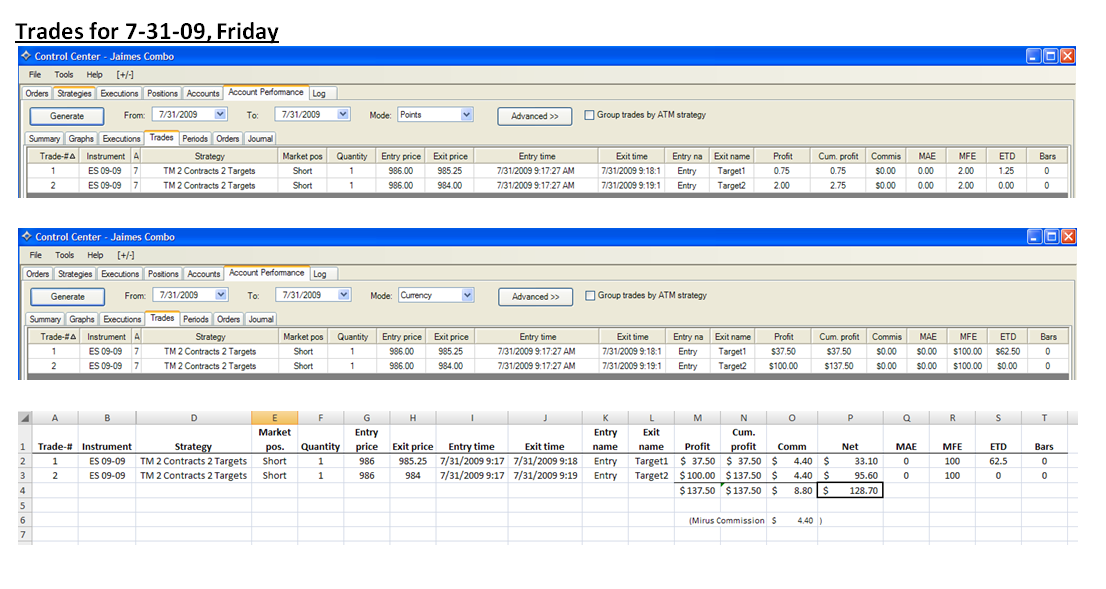The width and height of the screenshot is (1106, 589).
Task: Switch to the Accounts tab in upper window
Action: coord(203,93)
